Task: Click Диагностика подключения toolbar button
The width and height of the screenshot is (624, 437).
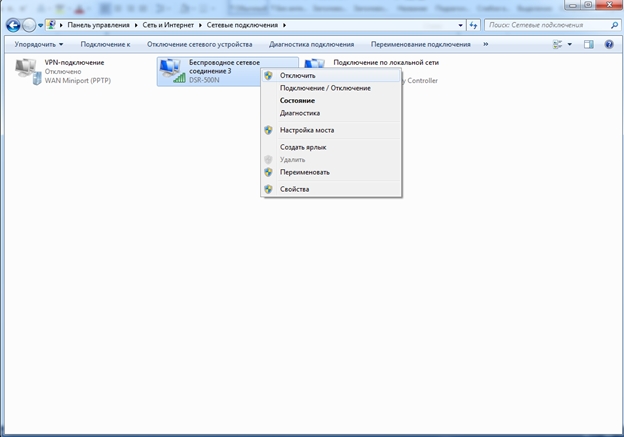Action: click(311, 45)
